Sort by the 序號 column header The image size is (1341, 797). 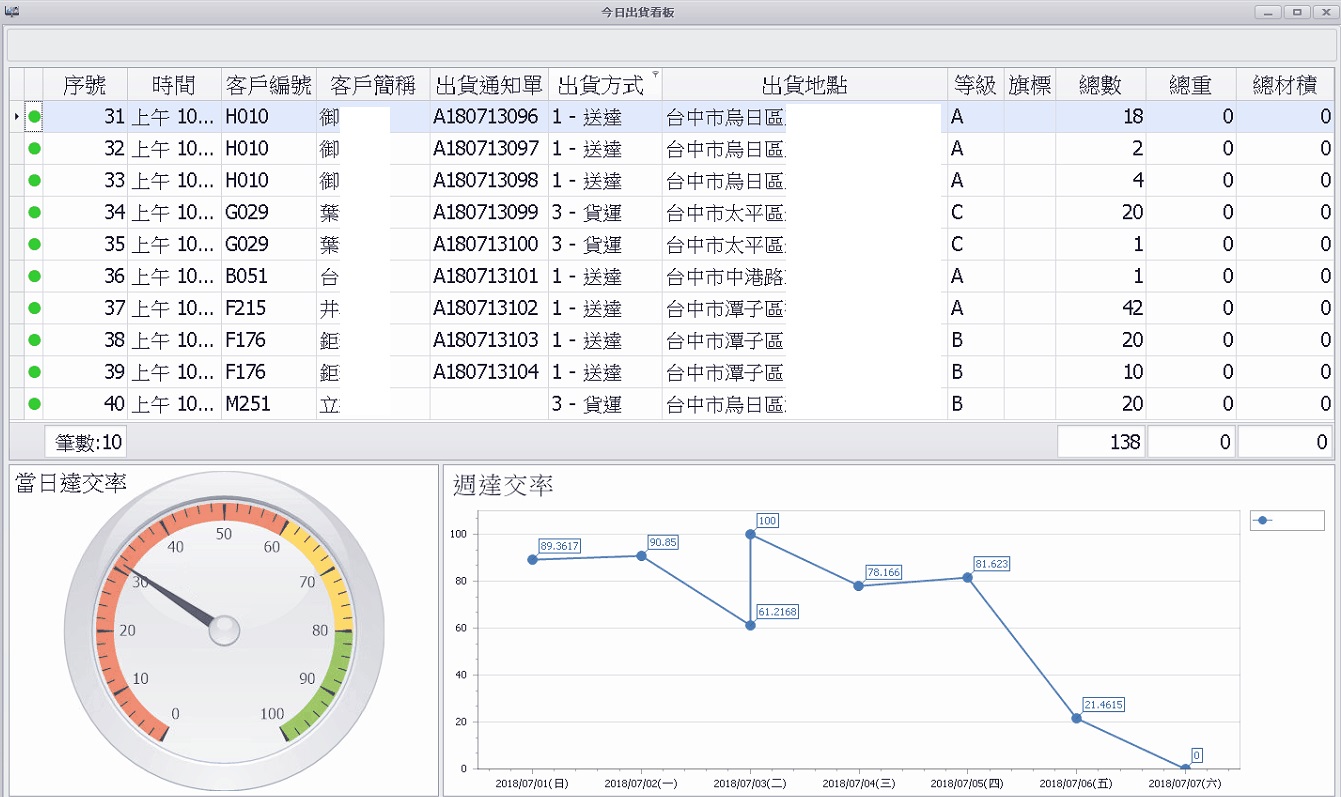pyautogui.click(x=84, y=85)
